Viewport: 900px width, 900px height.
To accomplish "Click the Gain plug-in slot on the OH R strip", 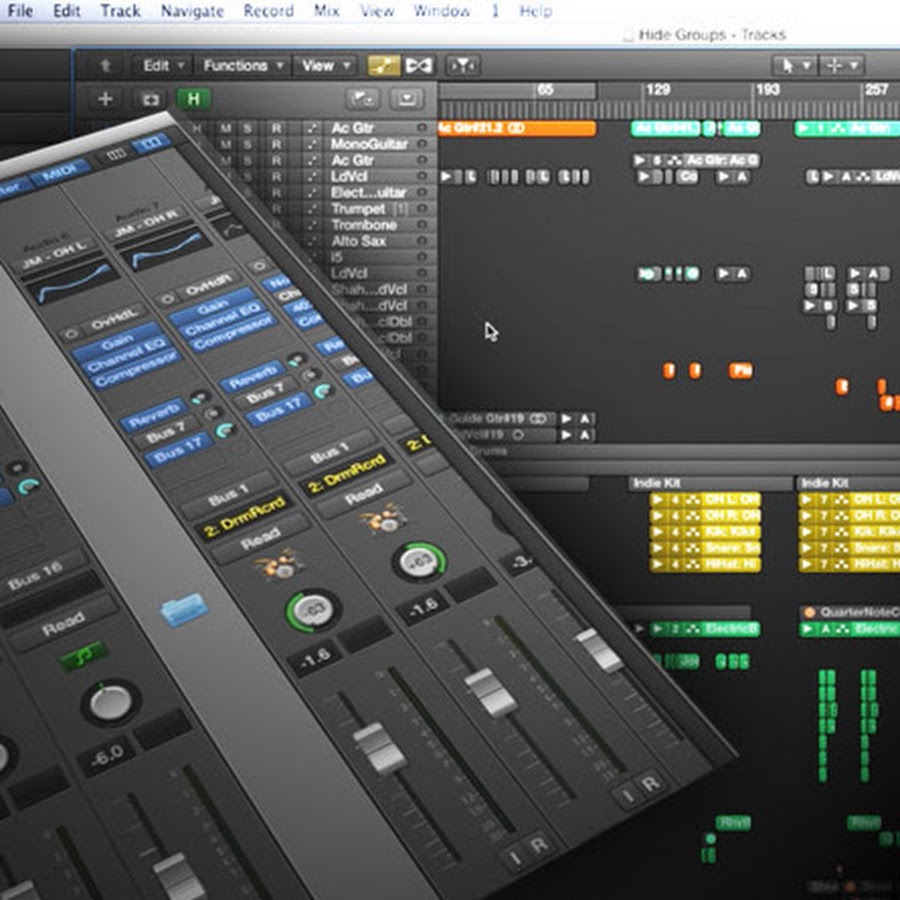I will click(213, 307).
